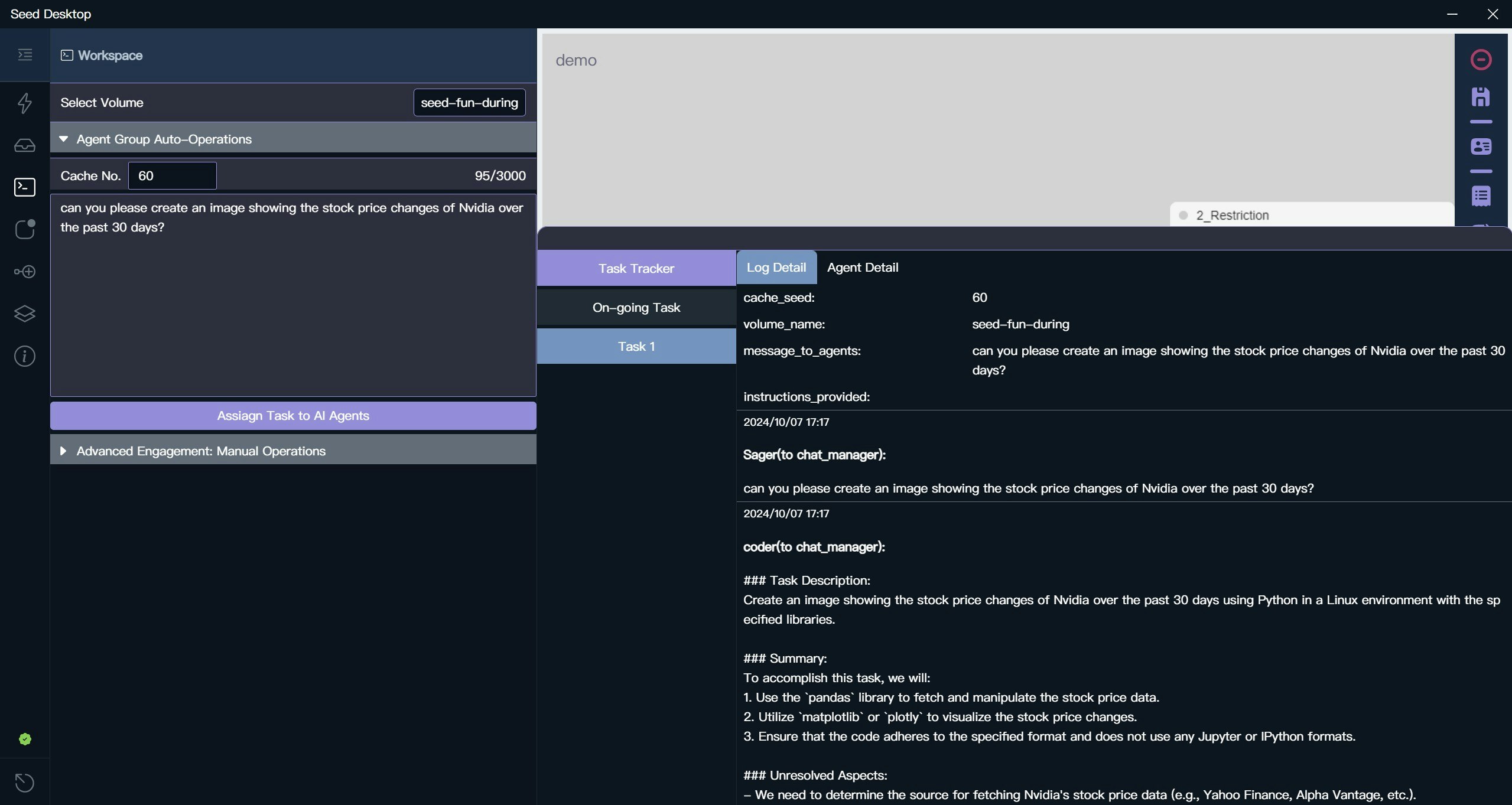The height and width of the screenshot is (805, 1512).
Task: Open the Select Volume seed-fun-during dropdown
Action: coord(469,103)
